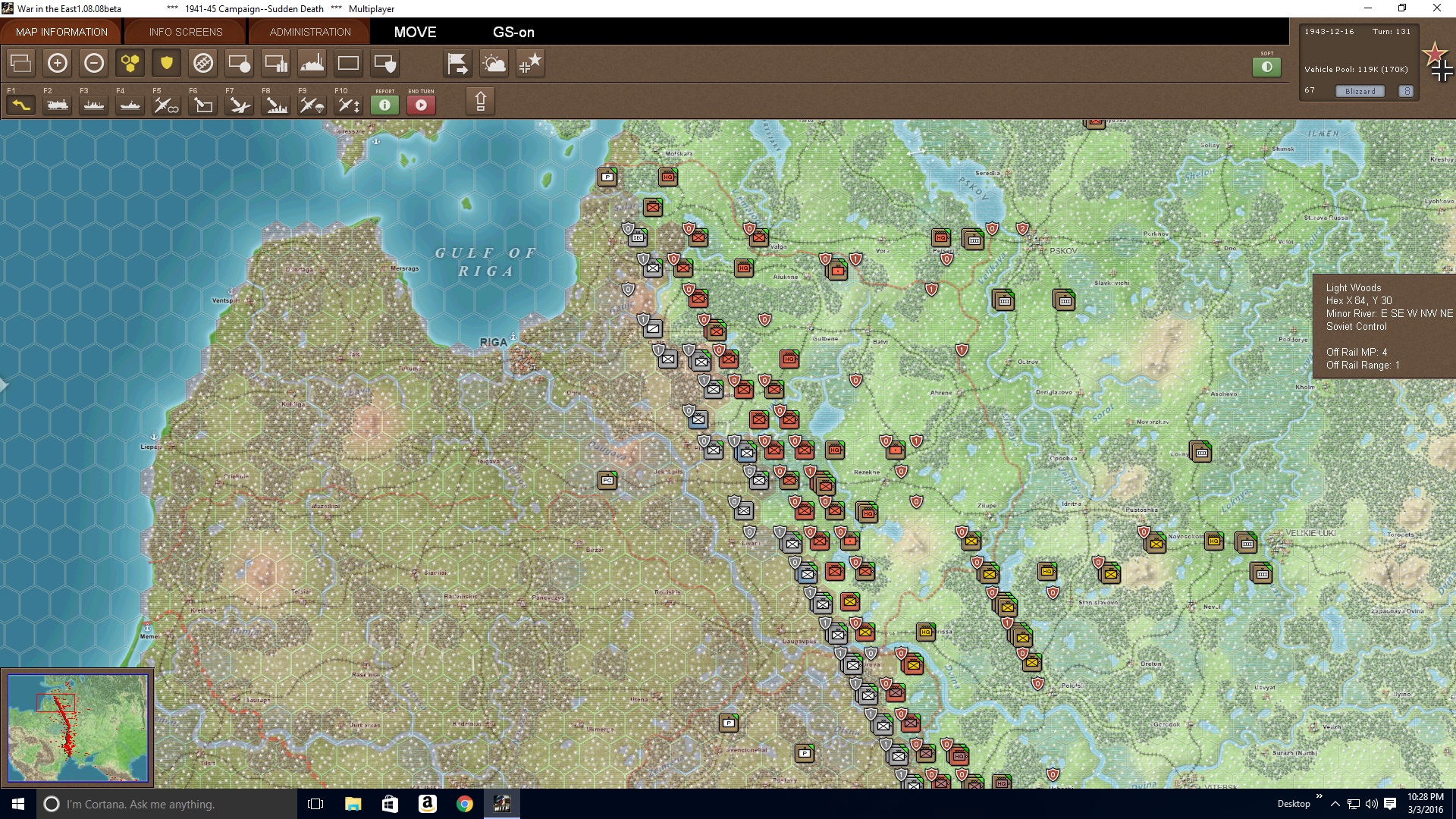The image size is (1456, 819).
Task: Open the green REPORT info button
Action: [384, 105]
